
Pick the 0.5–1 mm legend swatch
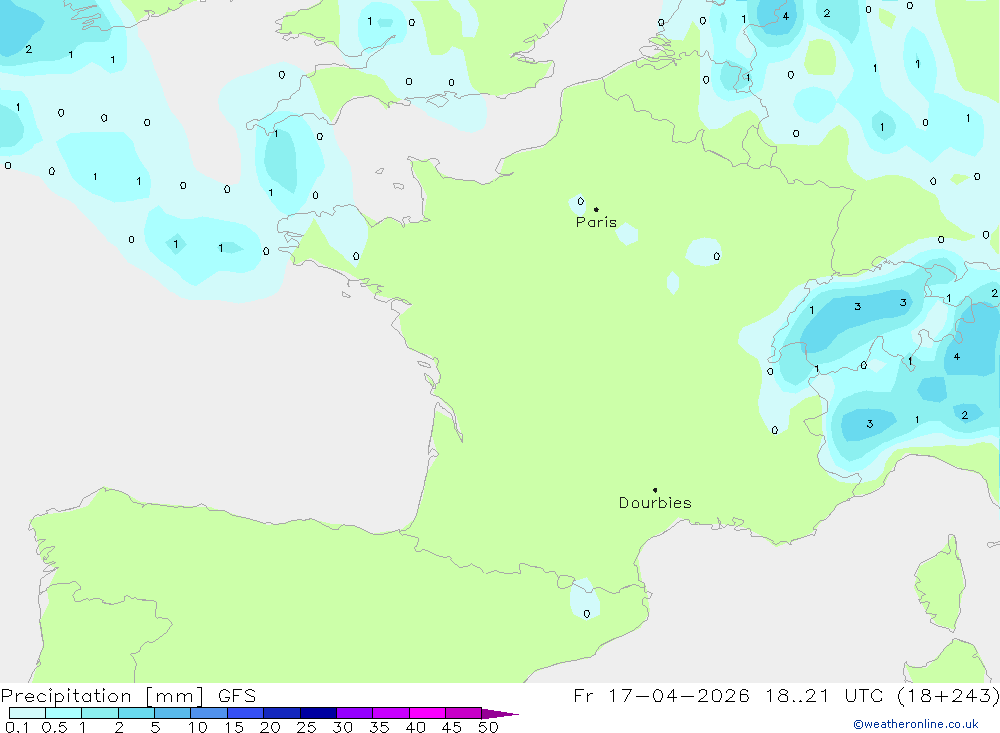click(63, 713)
